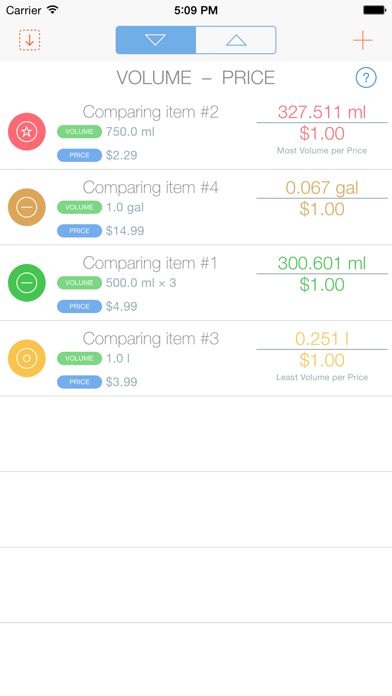Select the 300.601 ml per $1.00 result
Screen dimensions: 392x696
(x=322, y=273)
